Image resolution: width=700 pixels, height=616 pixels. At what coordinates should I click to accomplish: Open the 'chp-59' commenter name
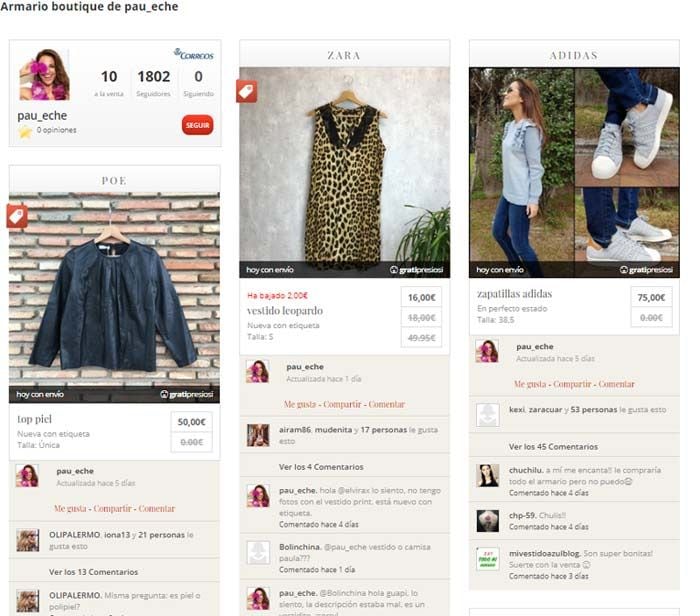tap(523, 515)
